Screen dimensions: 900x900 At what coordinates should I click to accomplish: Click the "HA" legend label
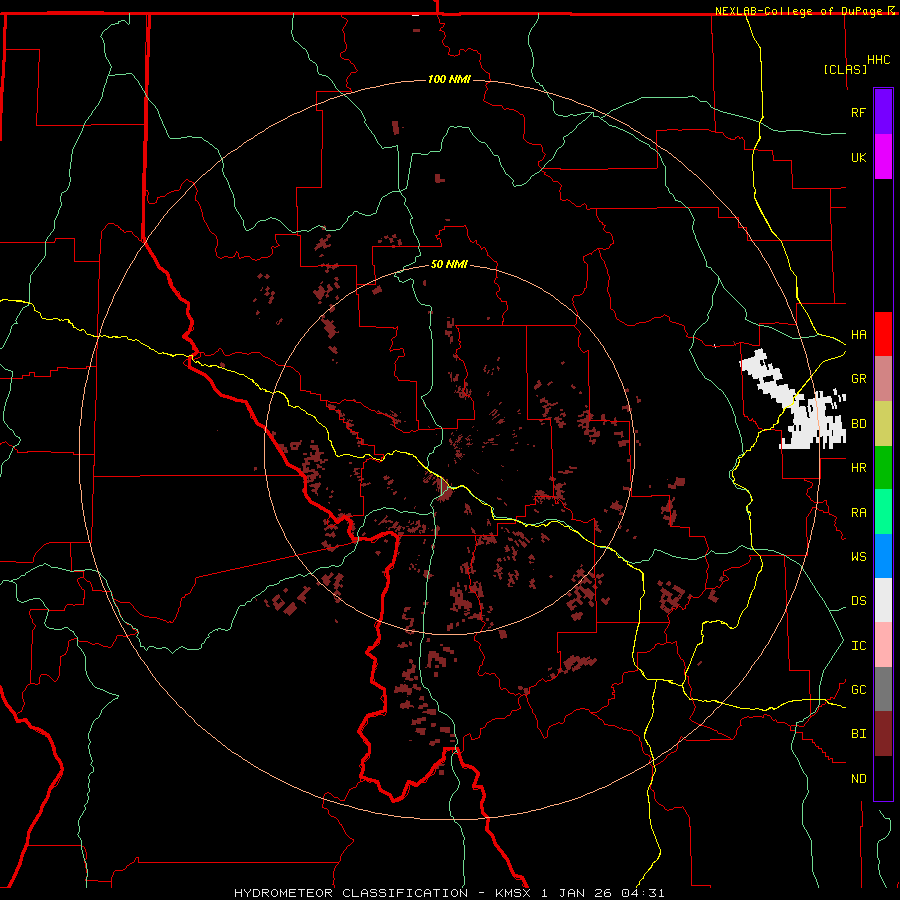(x=858, y=335)
